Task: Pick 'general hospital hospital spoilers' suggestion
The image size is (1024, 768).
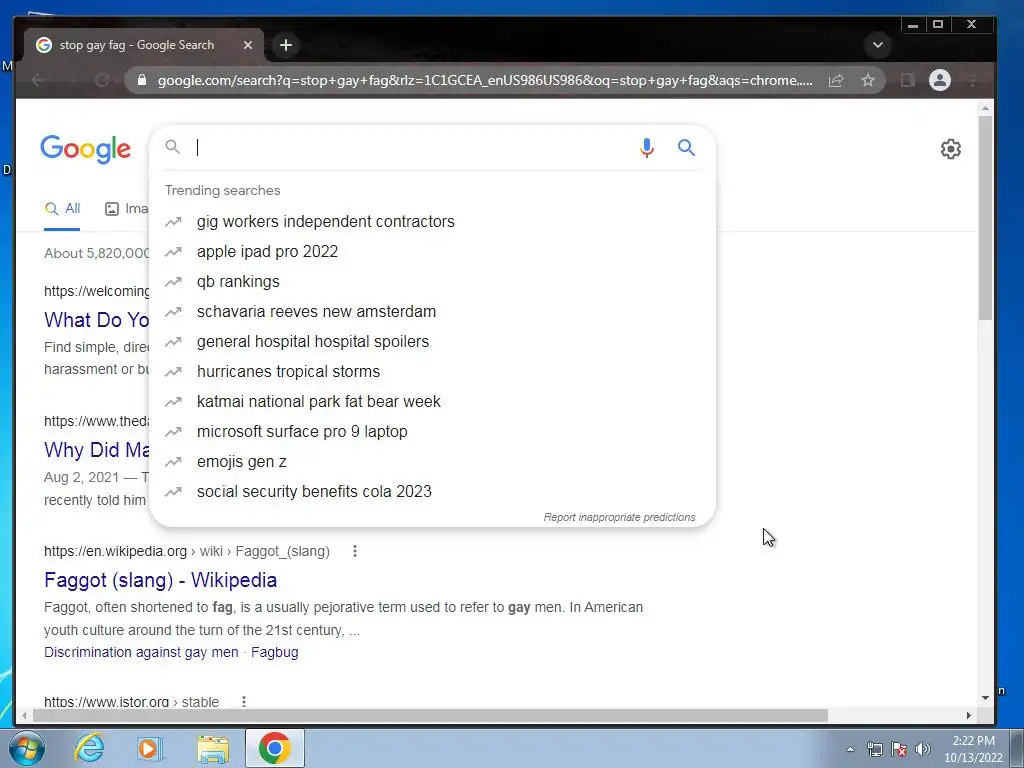Action: [x=432, y=342]
